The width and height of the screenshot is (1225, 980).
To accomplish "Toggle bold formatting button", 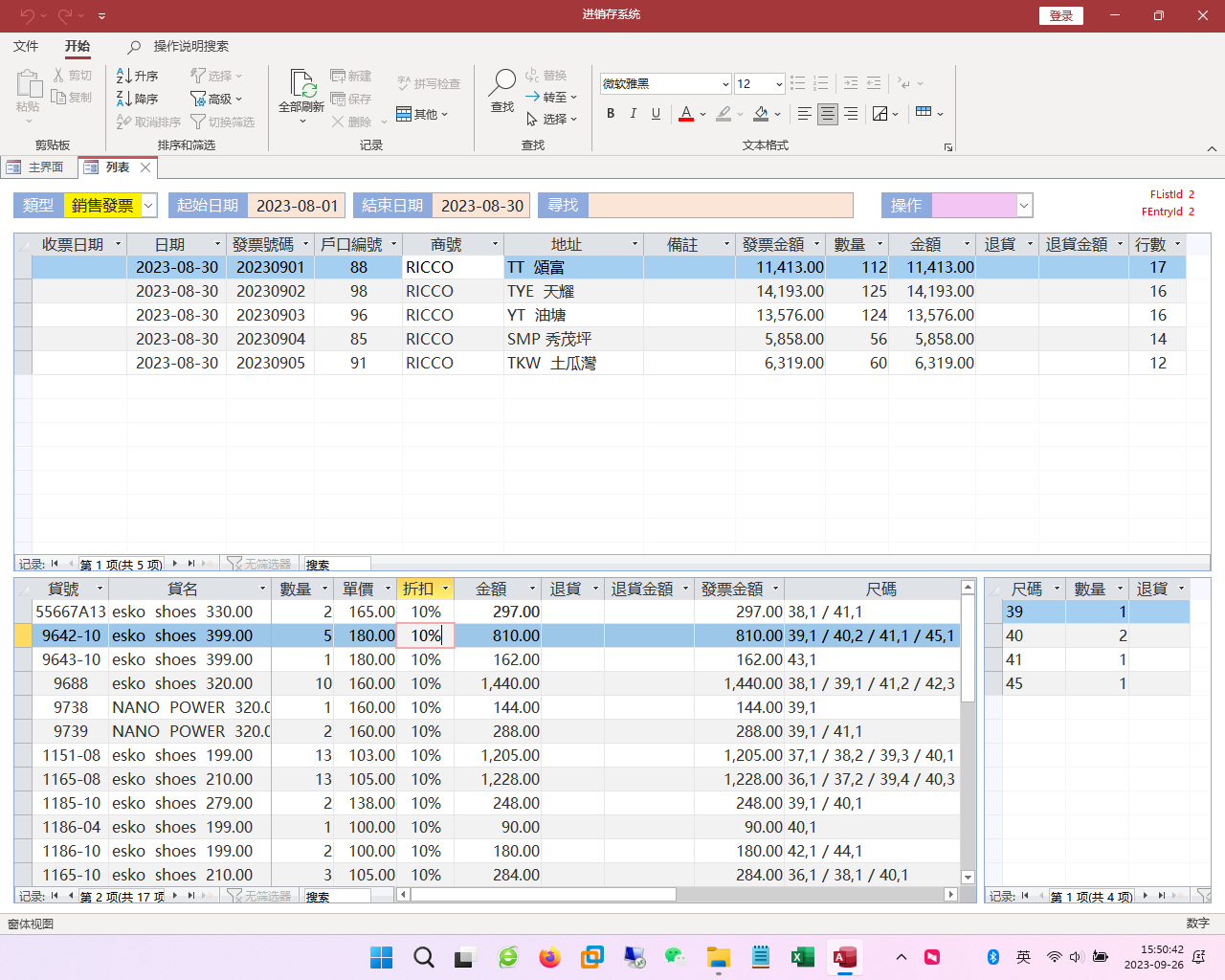I will tap(611, 114).
